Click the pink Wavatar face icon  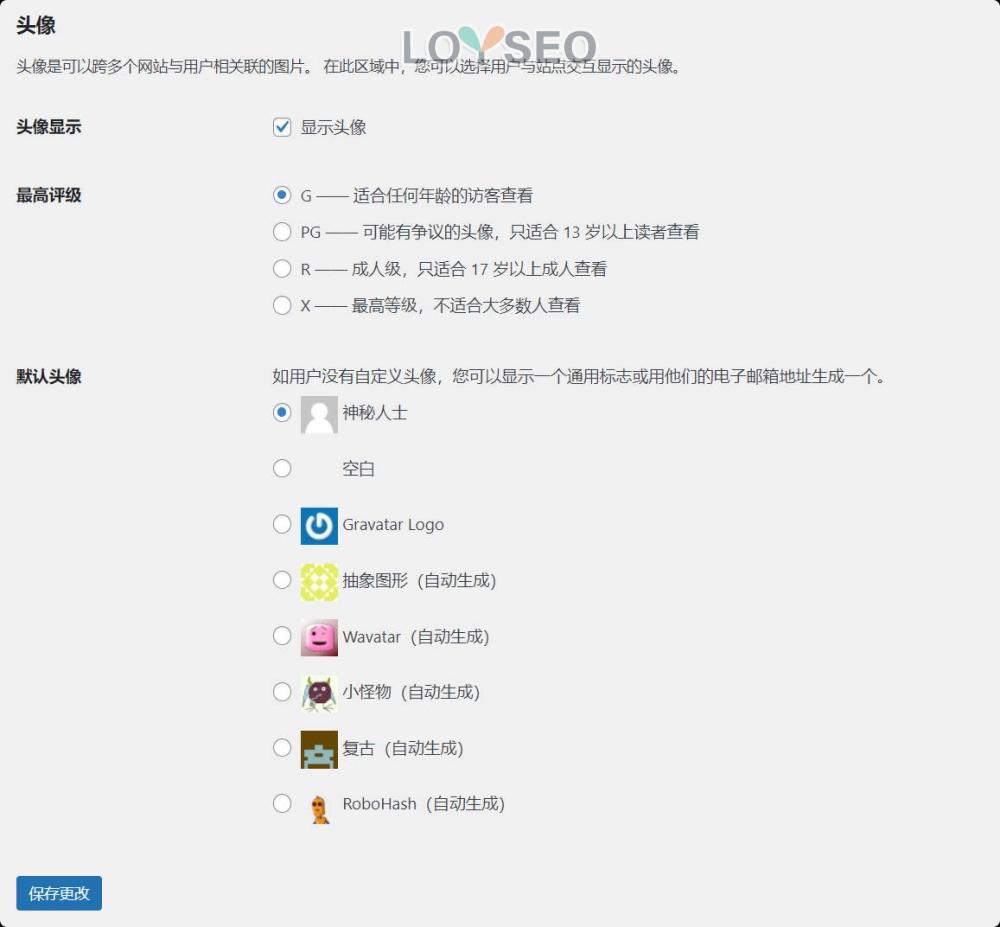pos(317,636)
